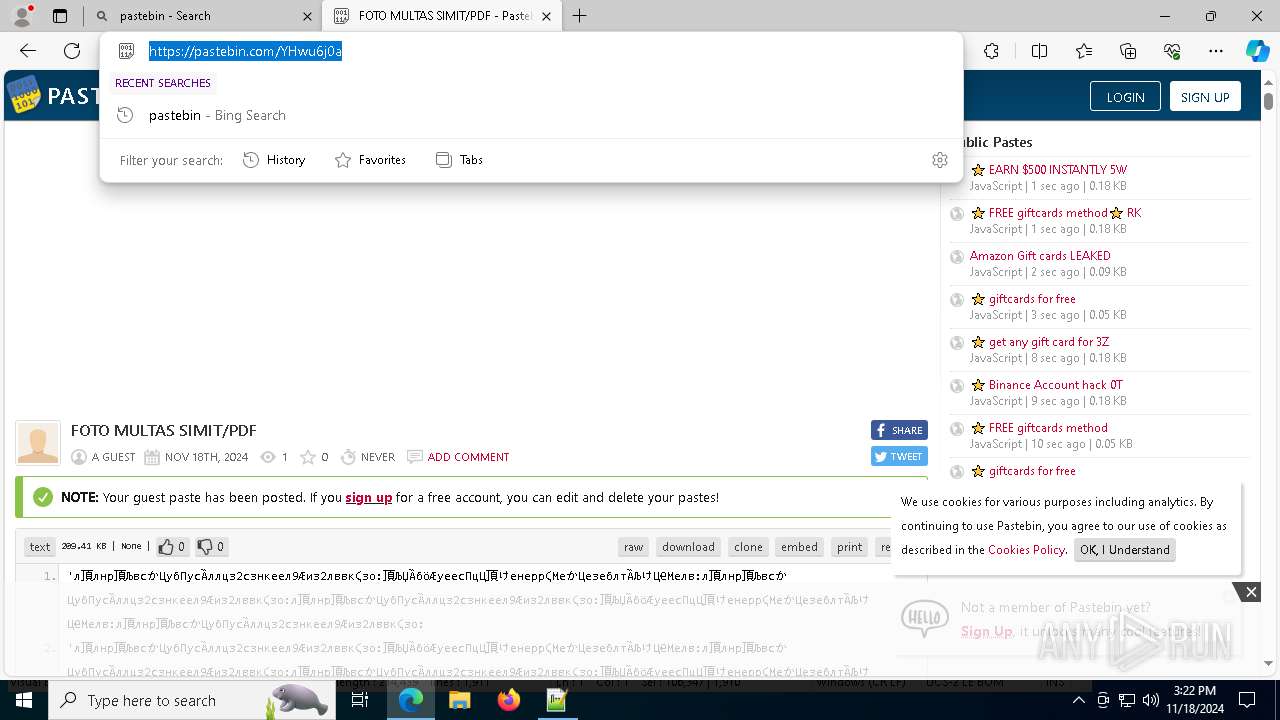Open Browser essentials heart icon
1280x720 pixels.
[1172, 51]
